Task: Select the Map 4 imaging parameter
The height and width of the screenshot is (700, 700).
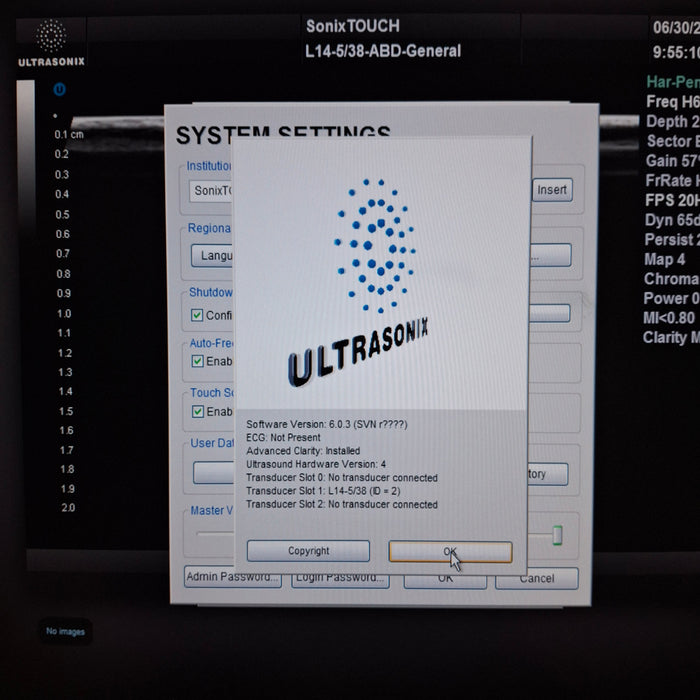Action: [x=665, y=259]
